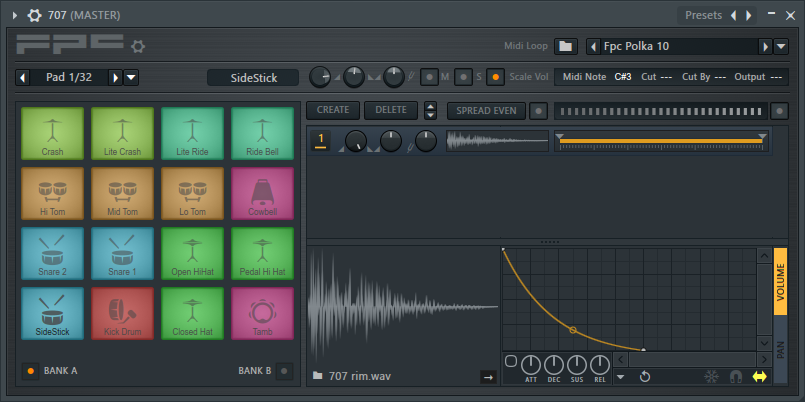Select previous preset arrow
Image resolution: width=805 pixels, height=402 pixels.
click(x=733, y=15)
